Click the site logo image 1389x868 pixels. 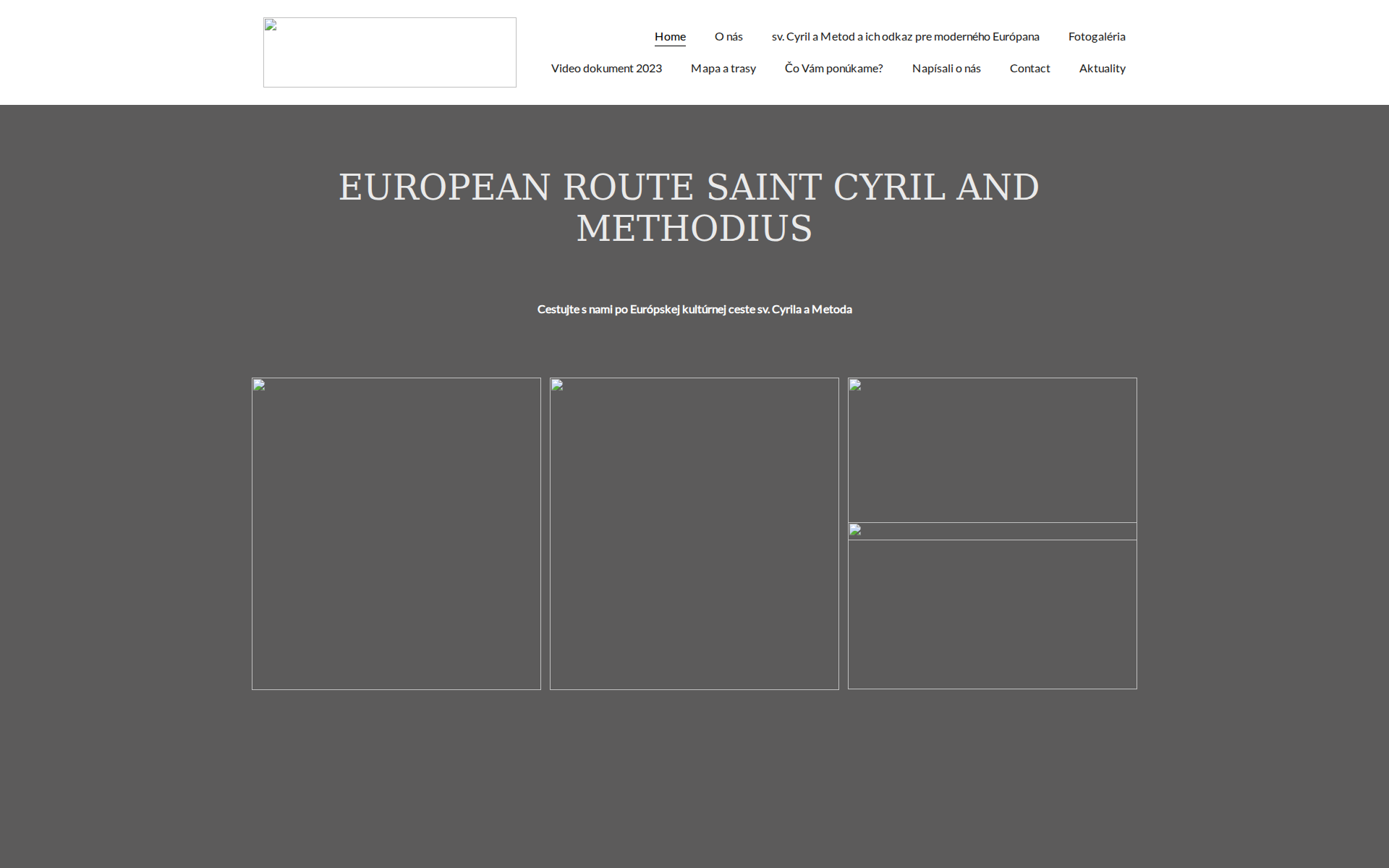(389, 52)
